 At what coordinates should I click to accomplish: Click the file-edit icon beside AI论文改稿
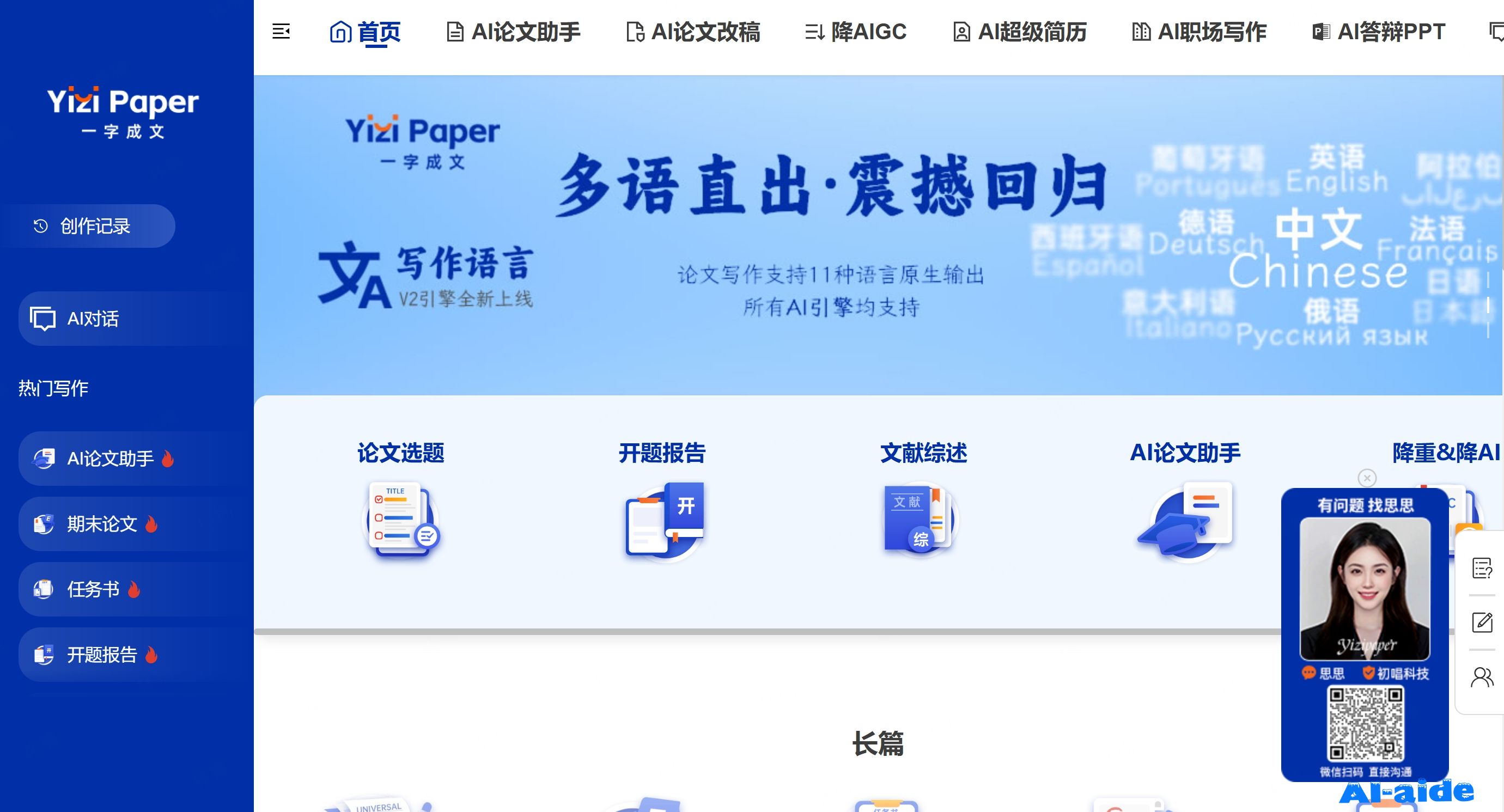(635, 32)
